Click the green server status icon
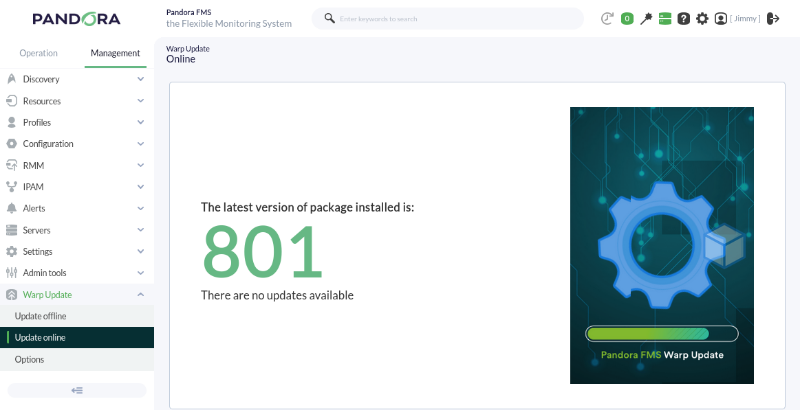The height and width of the screenshot is (410, 800). pos(665,19)
